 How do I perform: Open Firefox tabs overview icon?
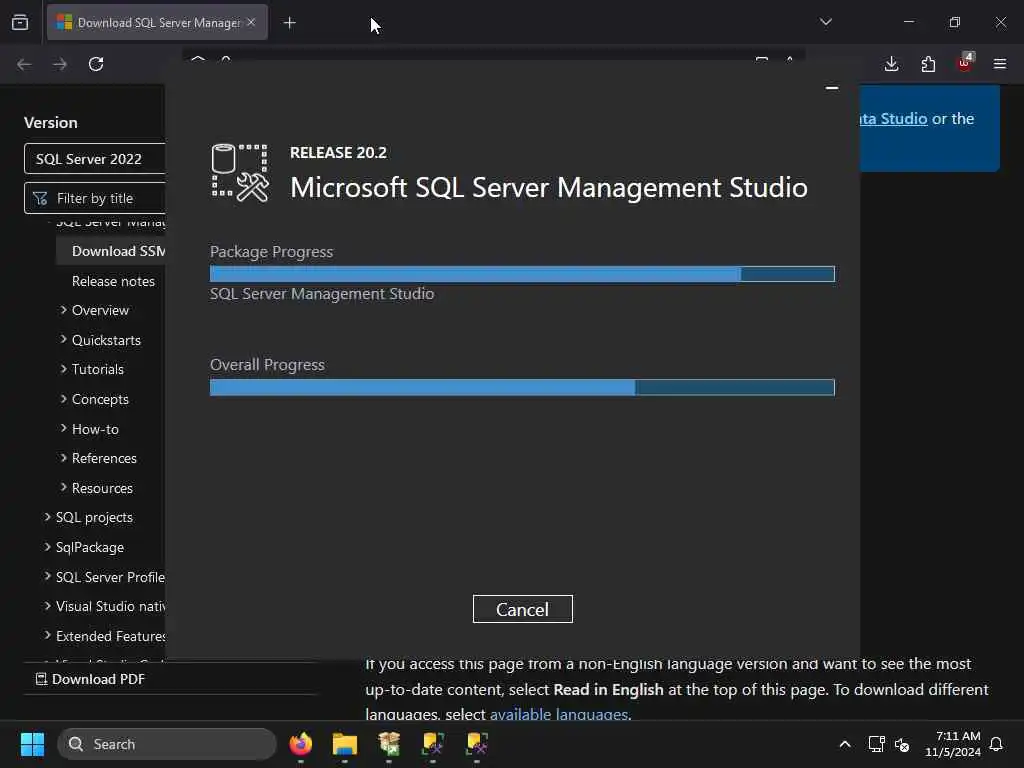point(20,23)
